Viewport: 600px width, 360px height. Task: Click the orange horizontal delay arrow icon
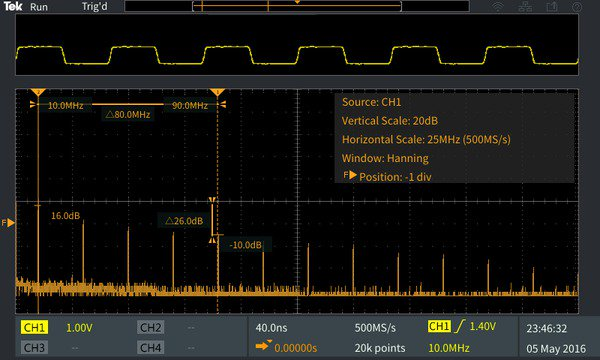point(263,345)
